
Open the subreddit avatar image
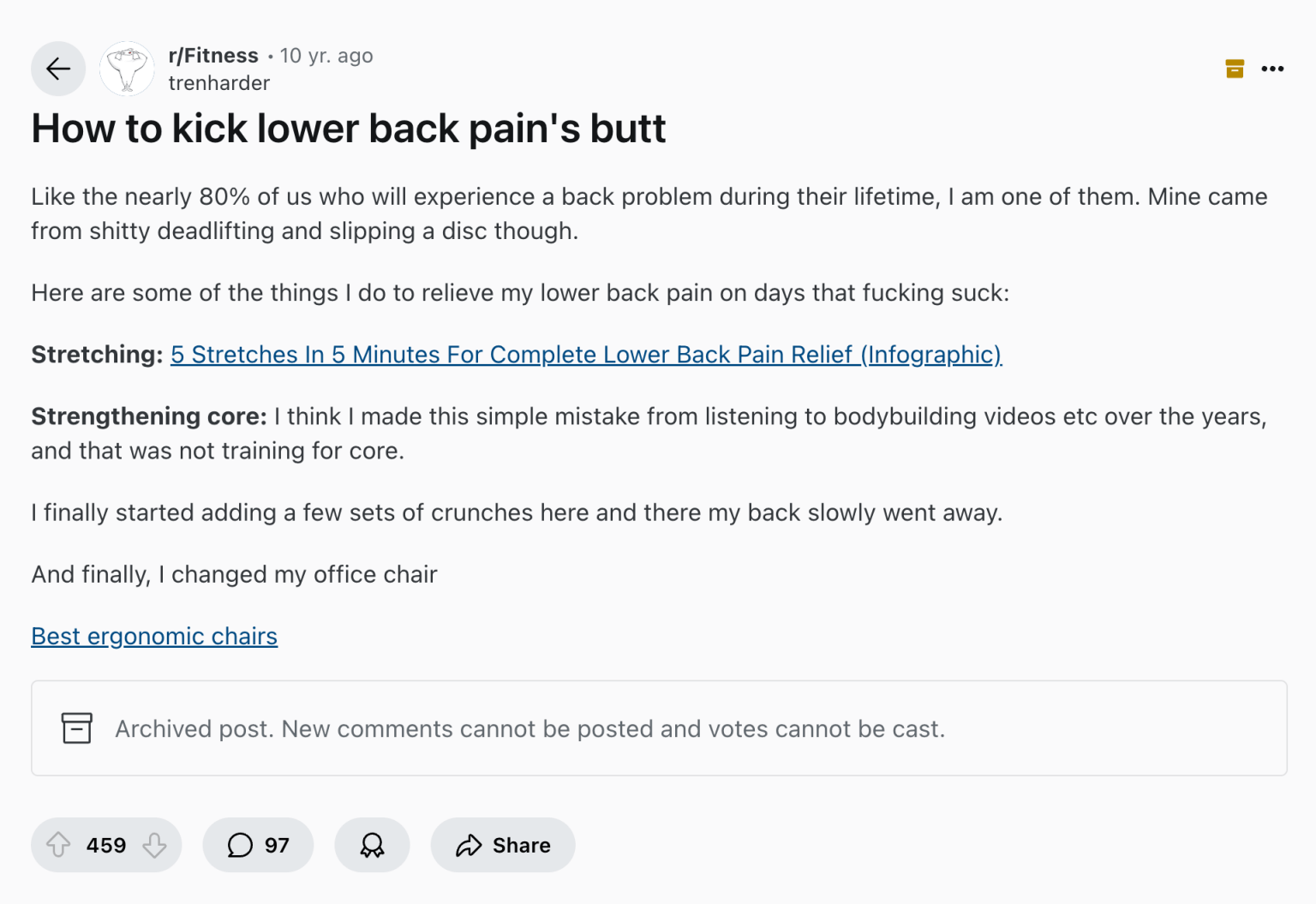(x=126, y=69)
